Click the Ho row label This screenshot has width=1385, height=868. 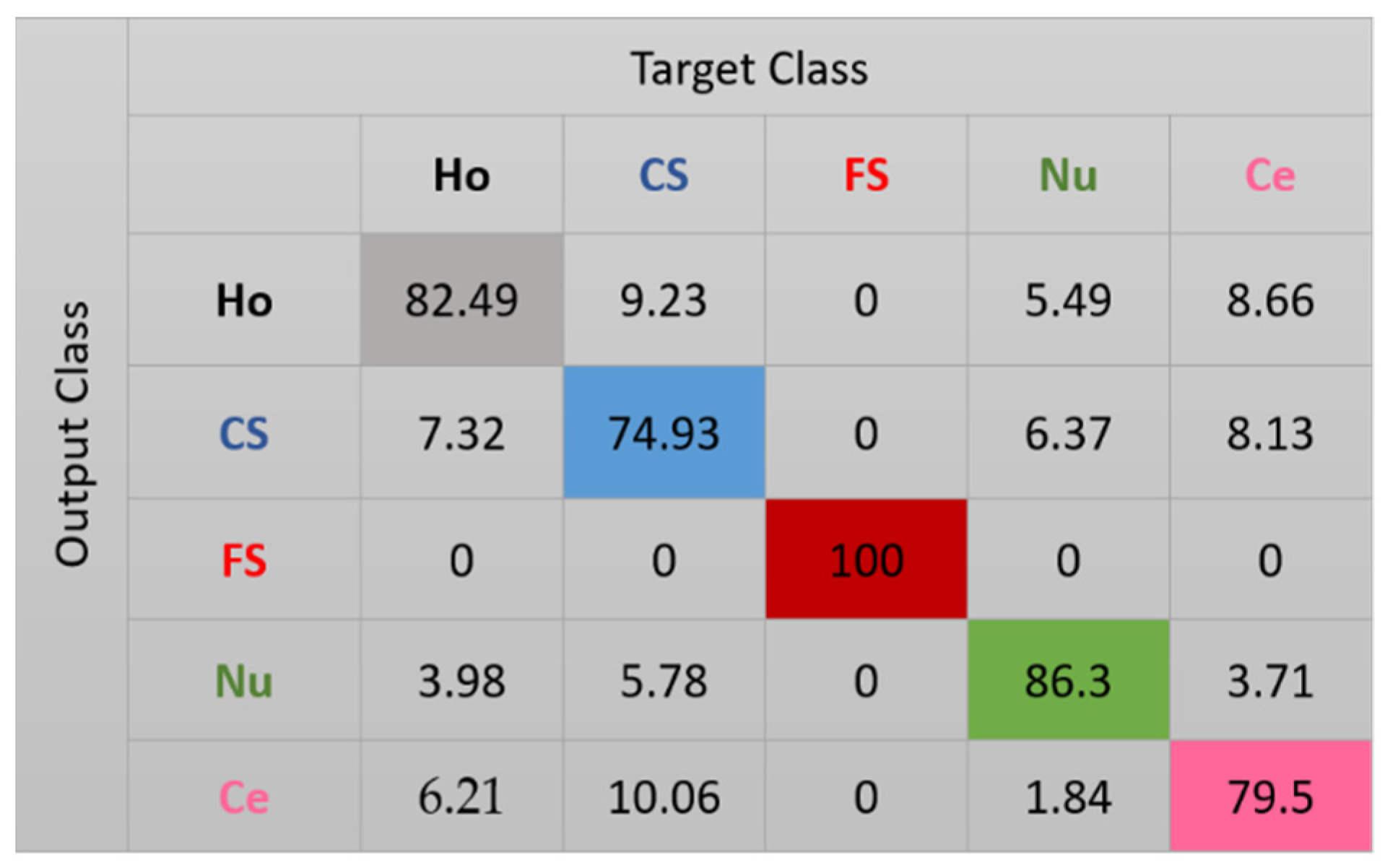244,300
